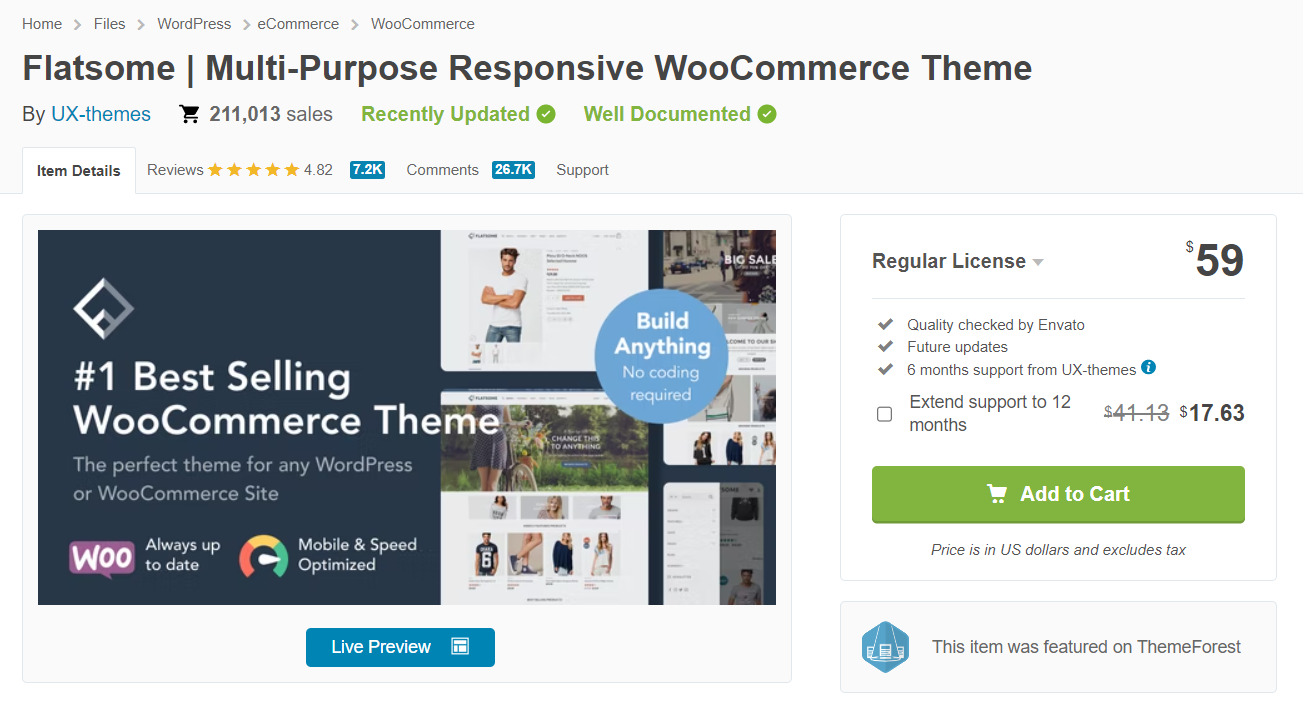Navigate to WordPress breadcrumb link
Screen dimensions: 1303x712
[194, 23]
